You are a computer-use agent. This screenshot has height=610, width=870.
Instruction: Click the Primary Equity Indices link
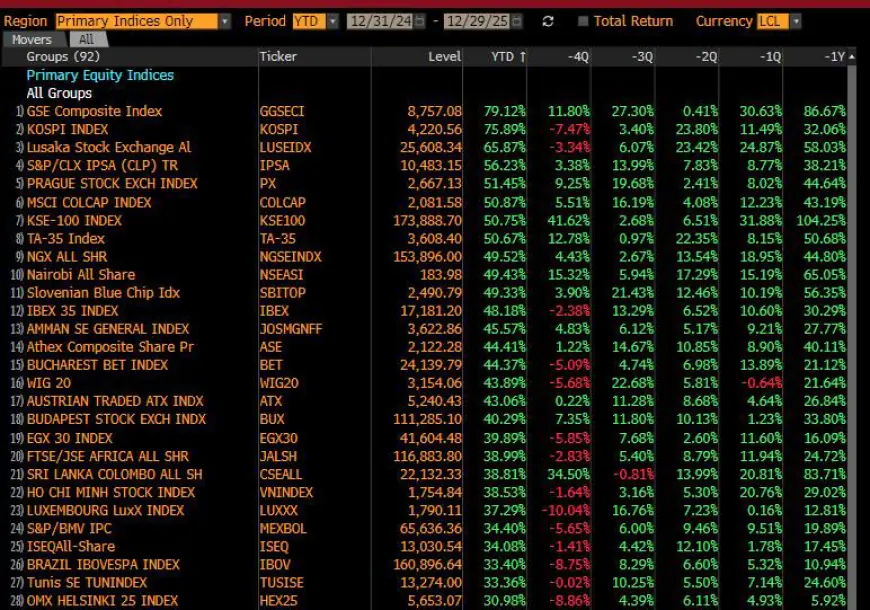click(100, 75)
